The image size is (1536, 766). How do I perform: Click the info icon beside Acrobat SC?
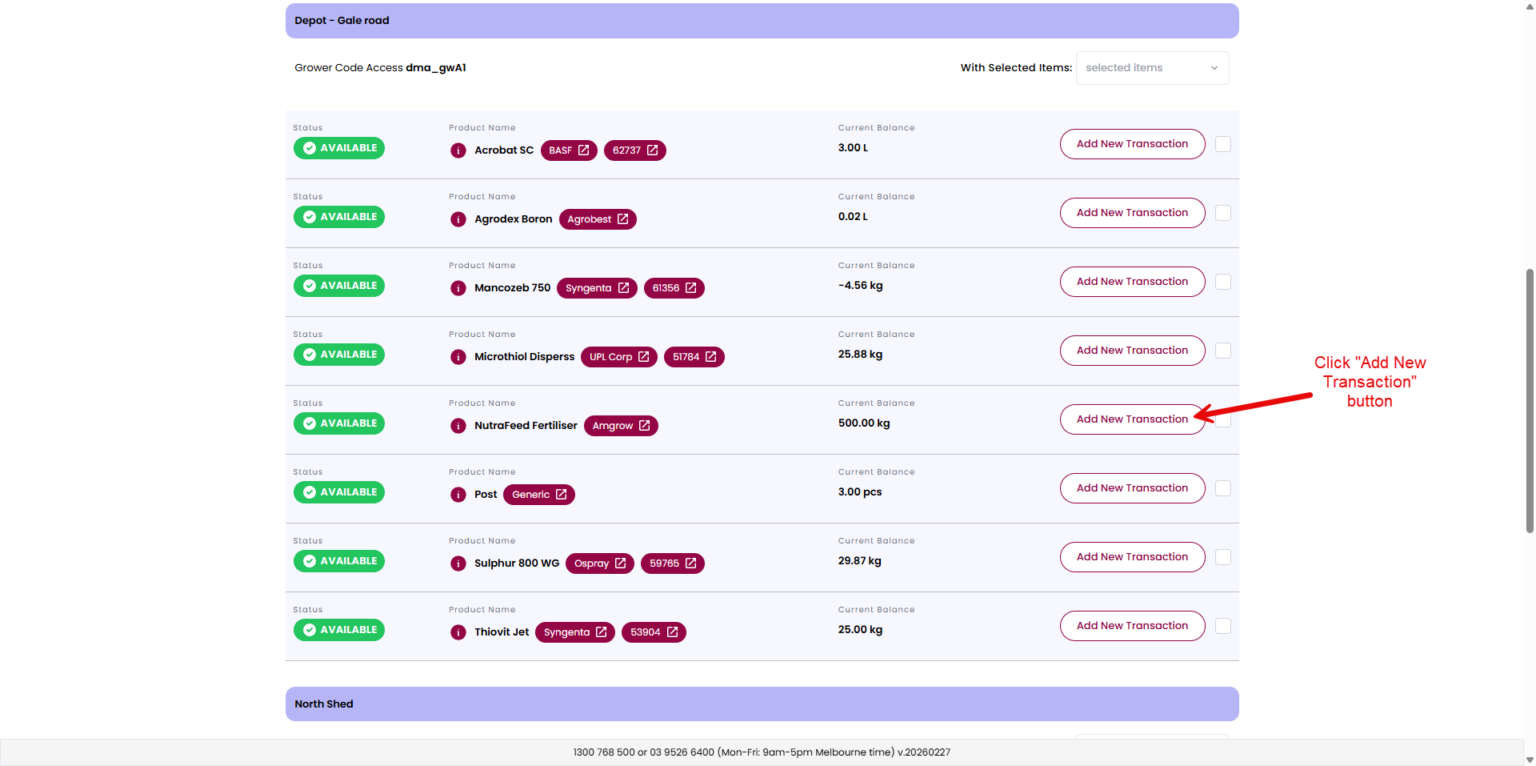(x=458, y=151)
